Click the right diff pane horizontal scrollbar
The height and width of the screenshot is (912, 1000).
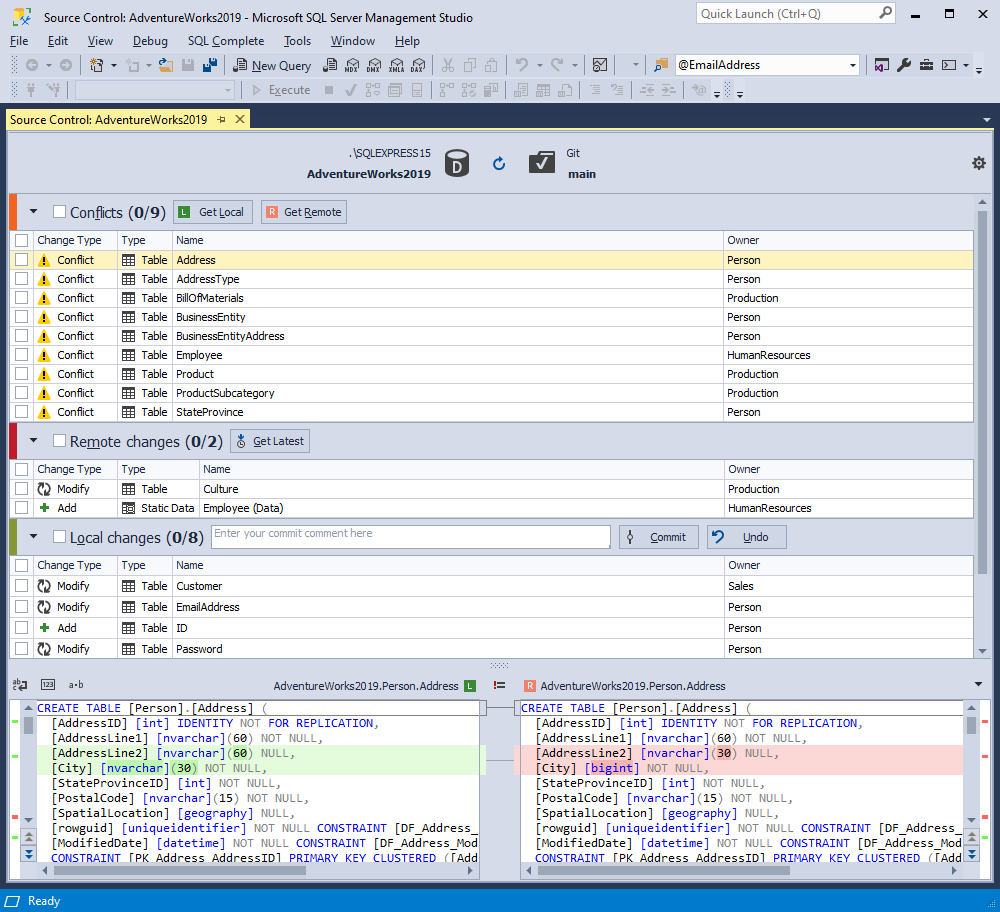663,871
